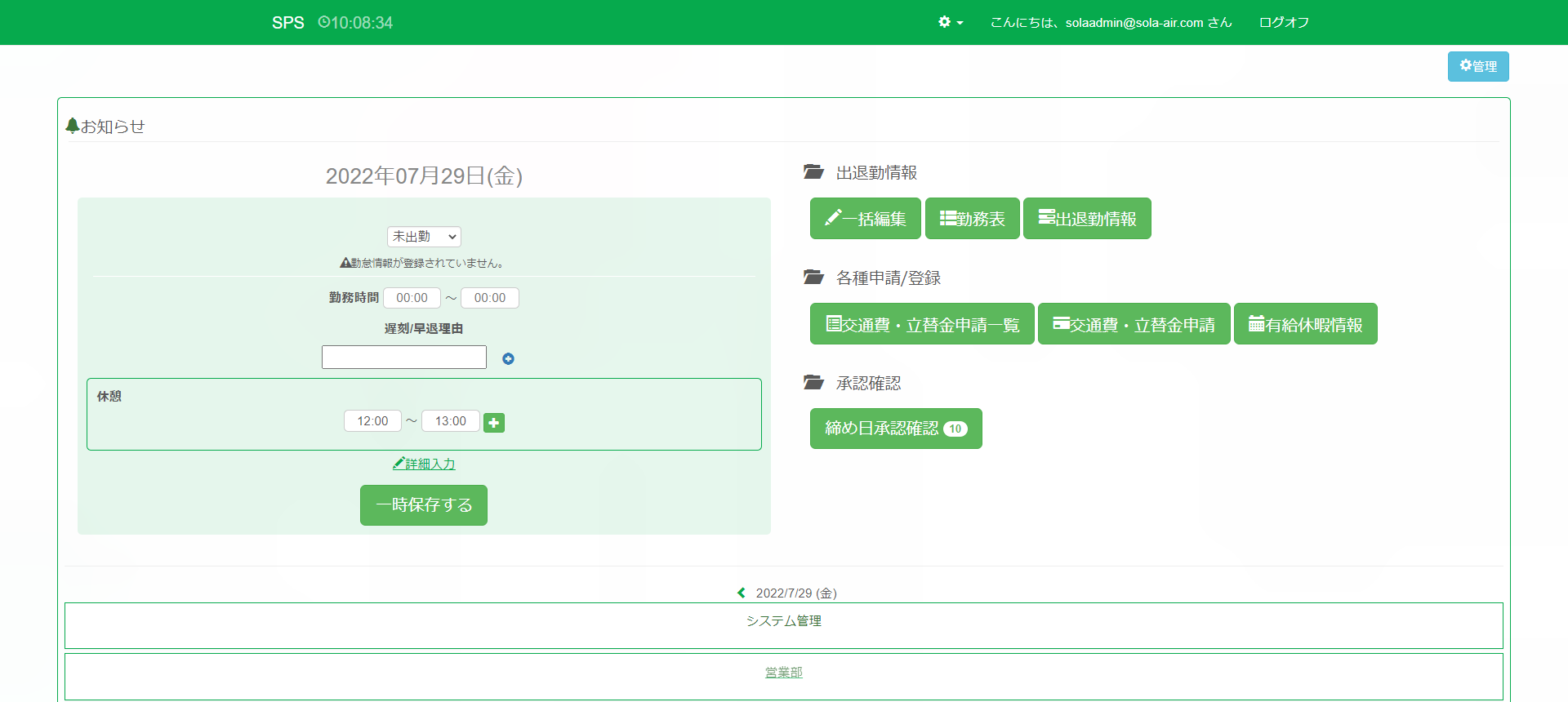Go to previous day with left chevron
This screenshot has width=1568, height=702.
click(x=742, y=593)
